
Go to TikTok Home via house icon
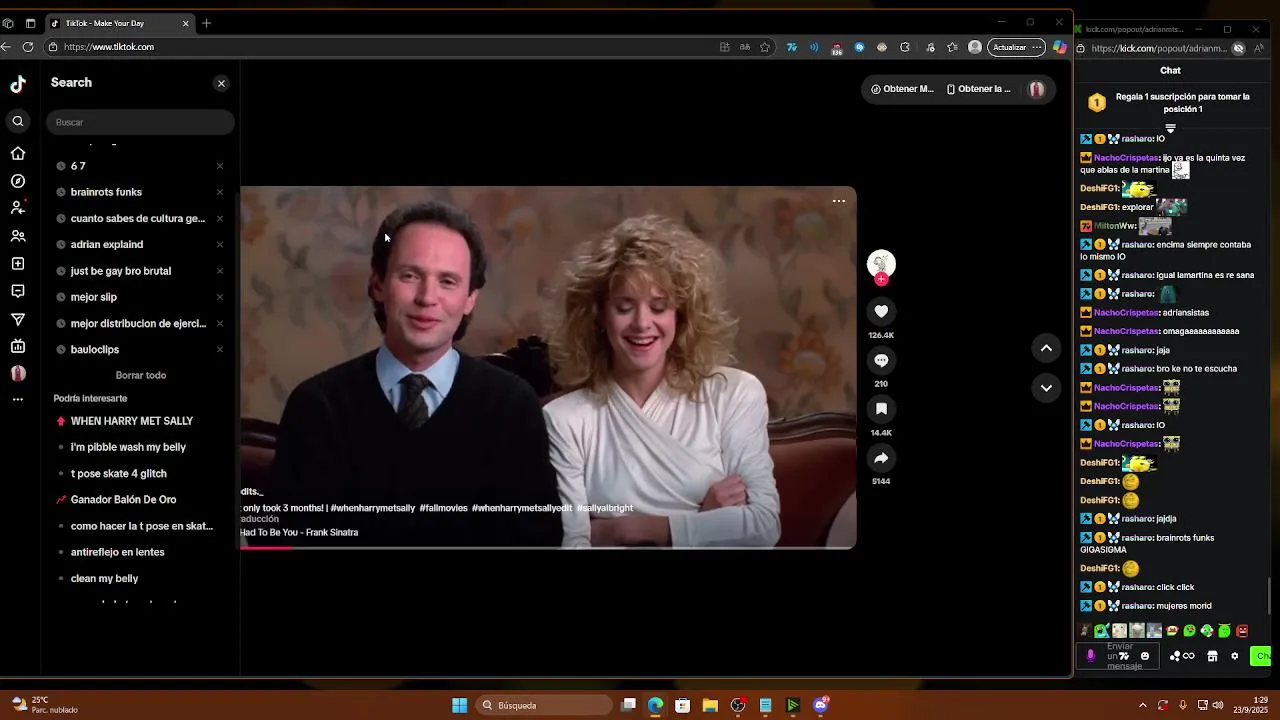click(x=18, y=153)
